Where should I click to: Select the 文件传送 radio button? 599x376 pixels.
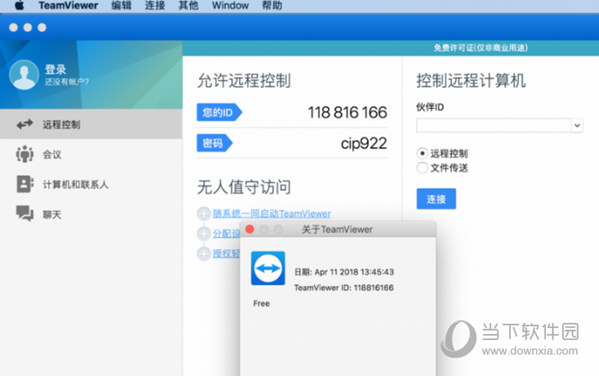(422, 167)
